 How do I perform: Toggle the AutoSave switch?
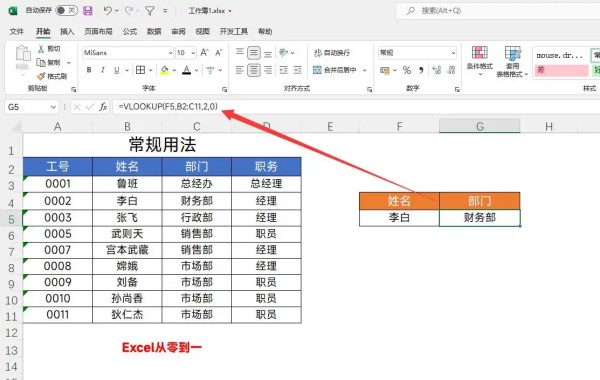(67, 10)
